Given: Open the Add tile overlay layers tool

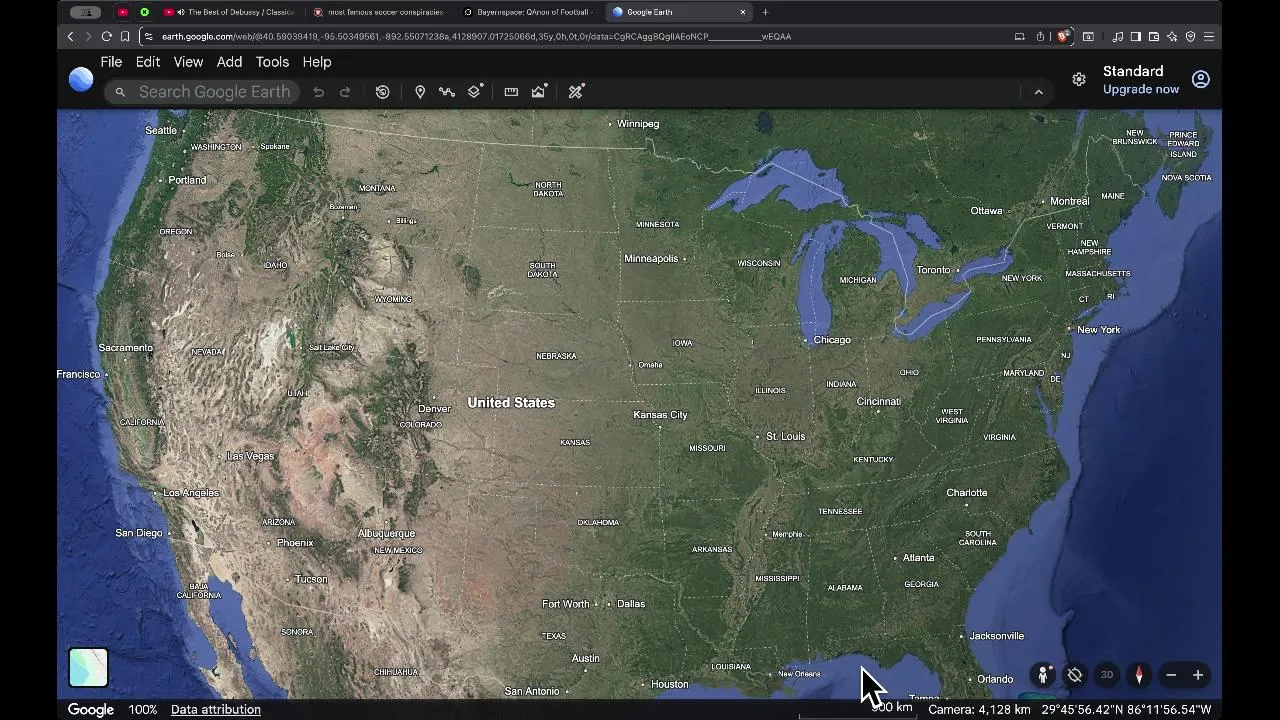Looking at the screenshot, I should click(475, 92).
